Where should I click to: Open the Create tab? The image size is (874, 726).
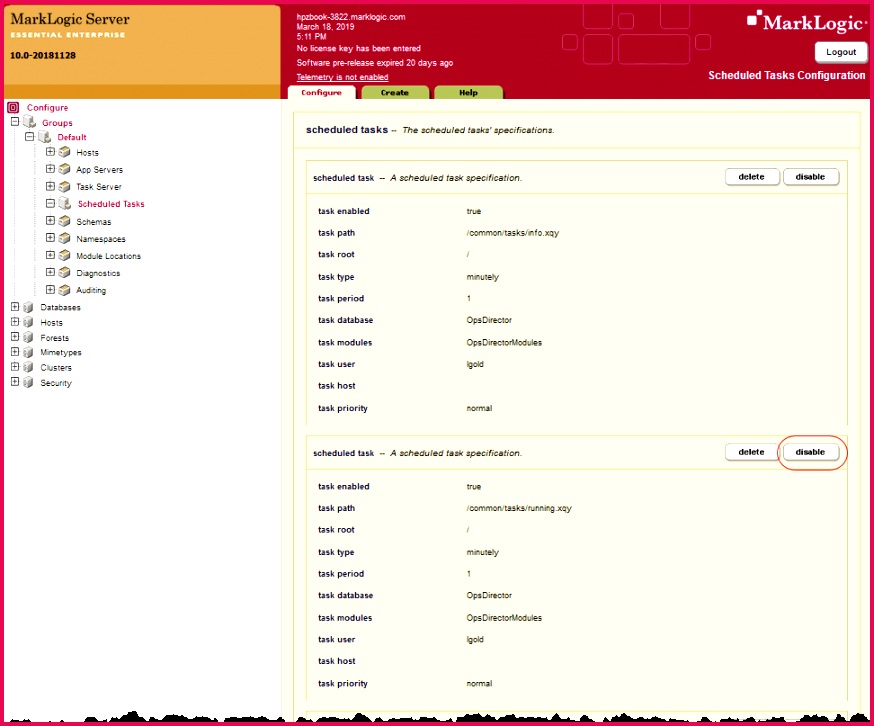(x=395, y=93)
